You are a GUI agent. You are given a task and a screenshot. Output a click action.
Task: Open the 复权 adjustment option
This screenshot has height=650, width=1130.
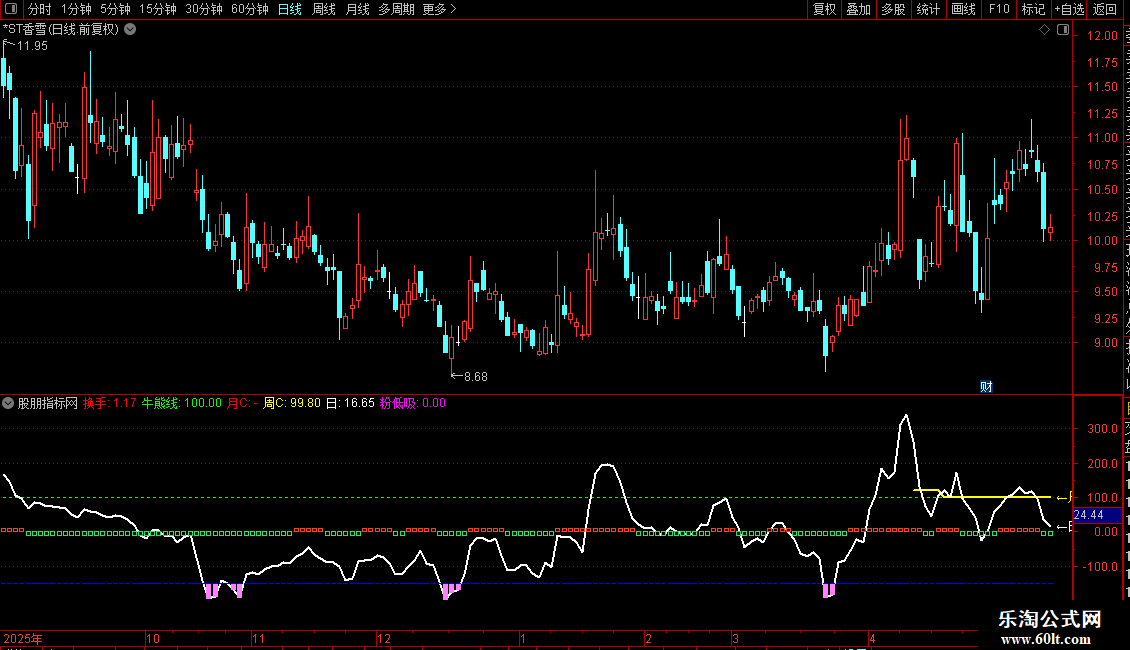tap(824, 9)
